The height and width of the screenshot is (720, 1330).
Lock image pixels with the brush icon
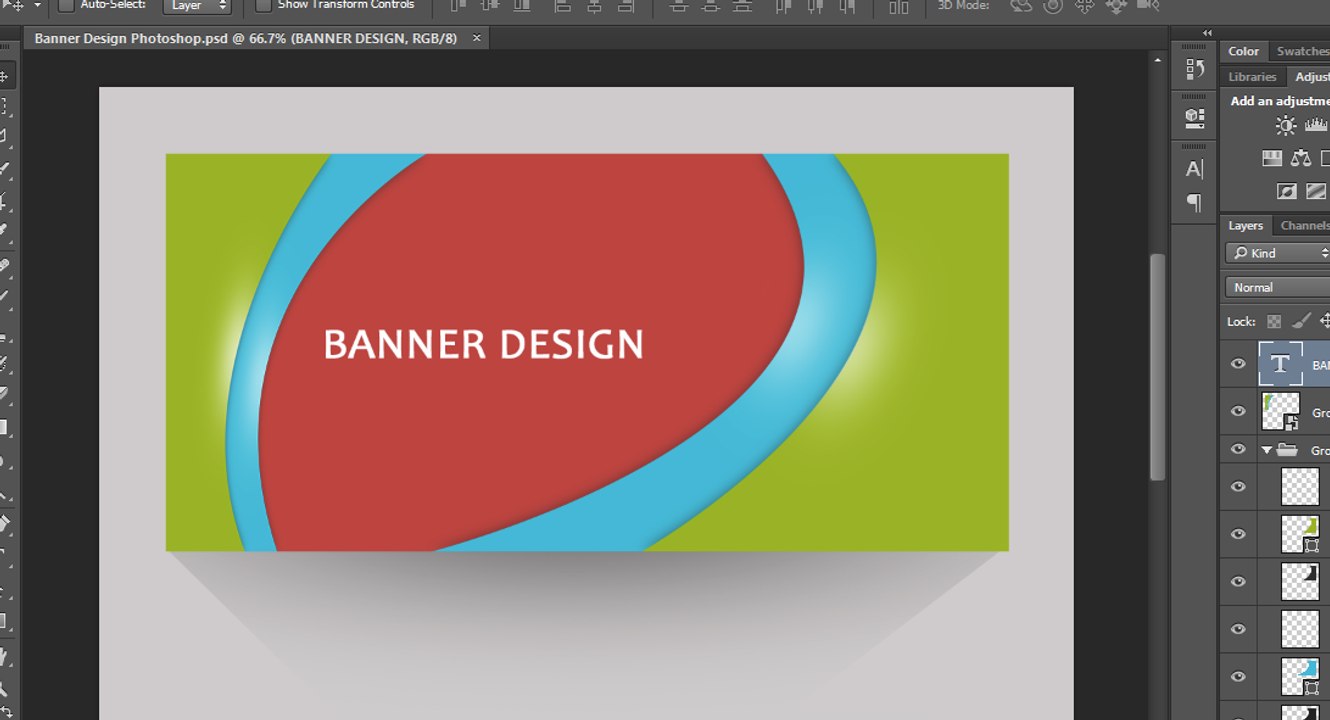pyautogui.click(x=1301, y=321)
